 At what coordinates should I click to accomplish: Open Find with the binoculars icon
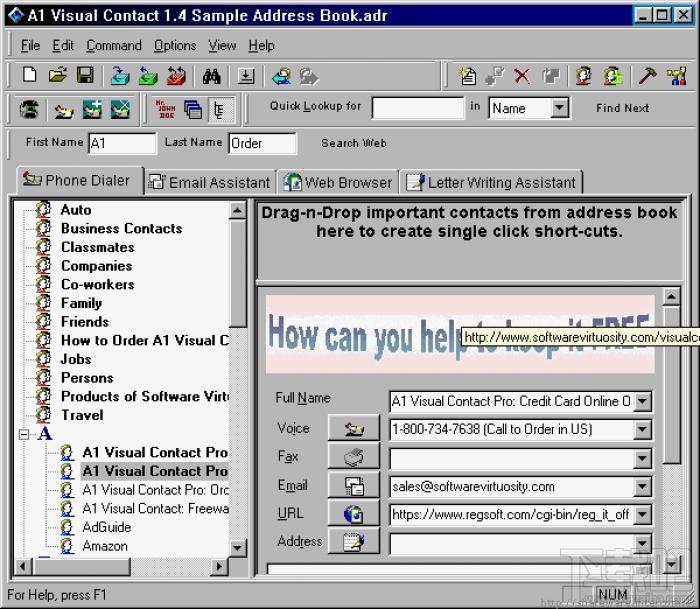[x=212, y=76]
